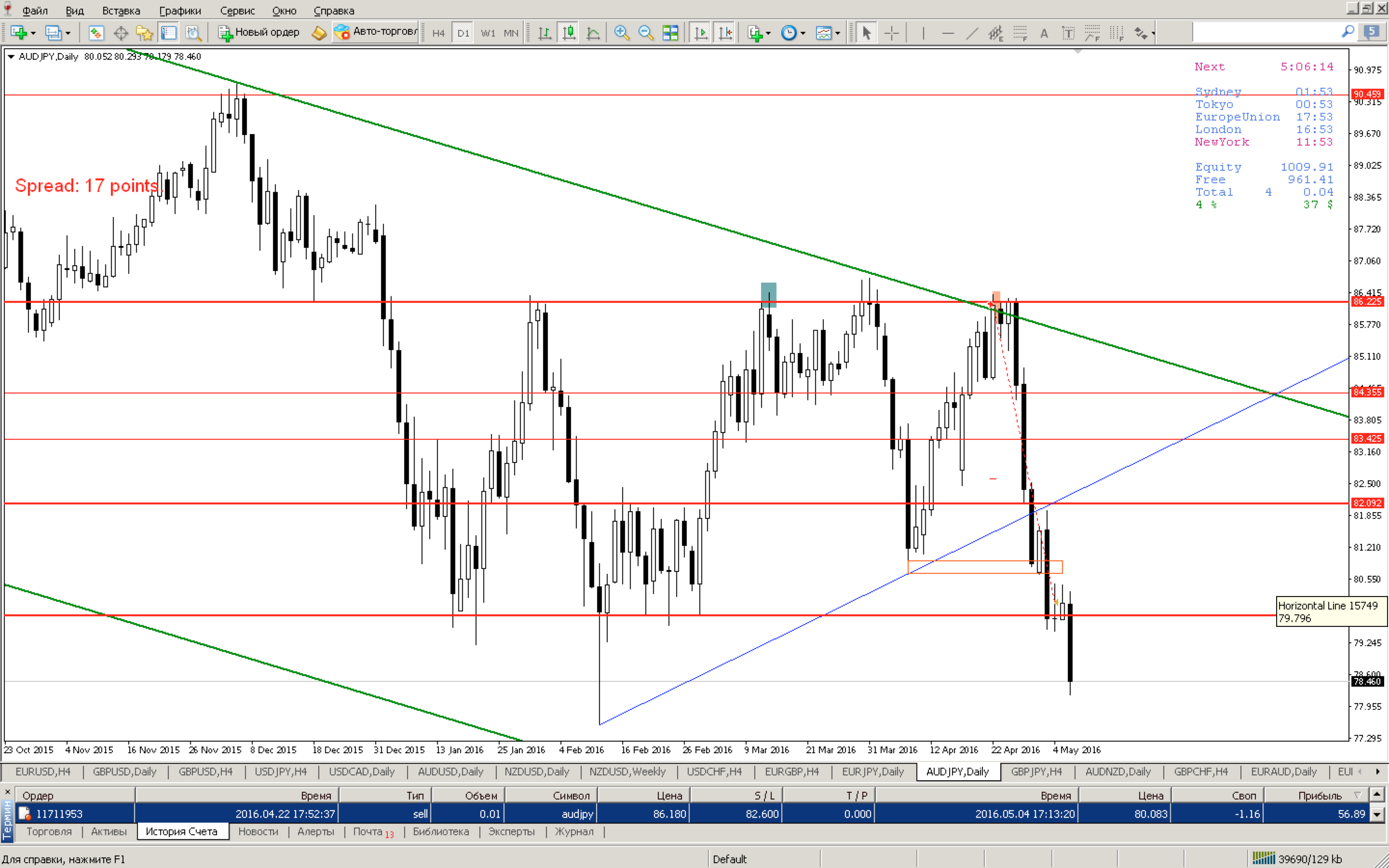Open the Indicators list icon
This screenshot has height=868, width=1389.
(x=755, y=33)
